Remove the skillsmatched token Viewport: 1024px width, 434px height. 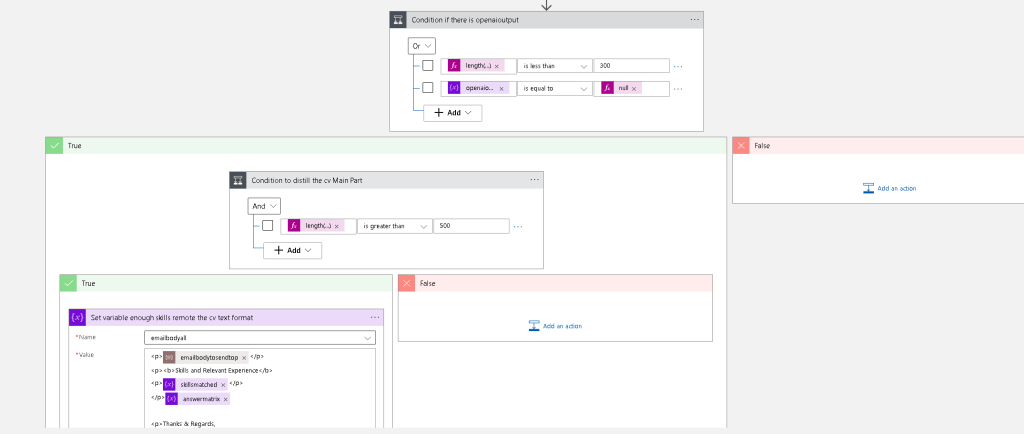223,384
